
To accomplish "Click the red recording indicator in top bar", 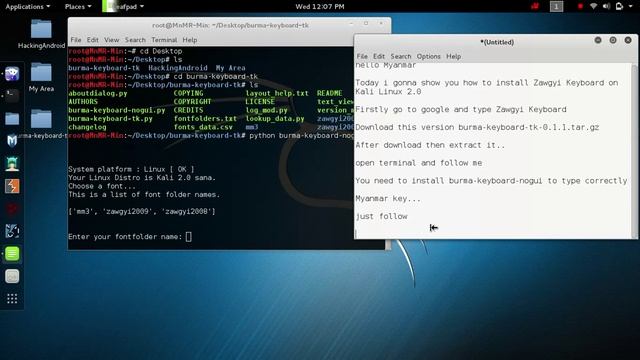I will [x=580, y=6].
